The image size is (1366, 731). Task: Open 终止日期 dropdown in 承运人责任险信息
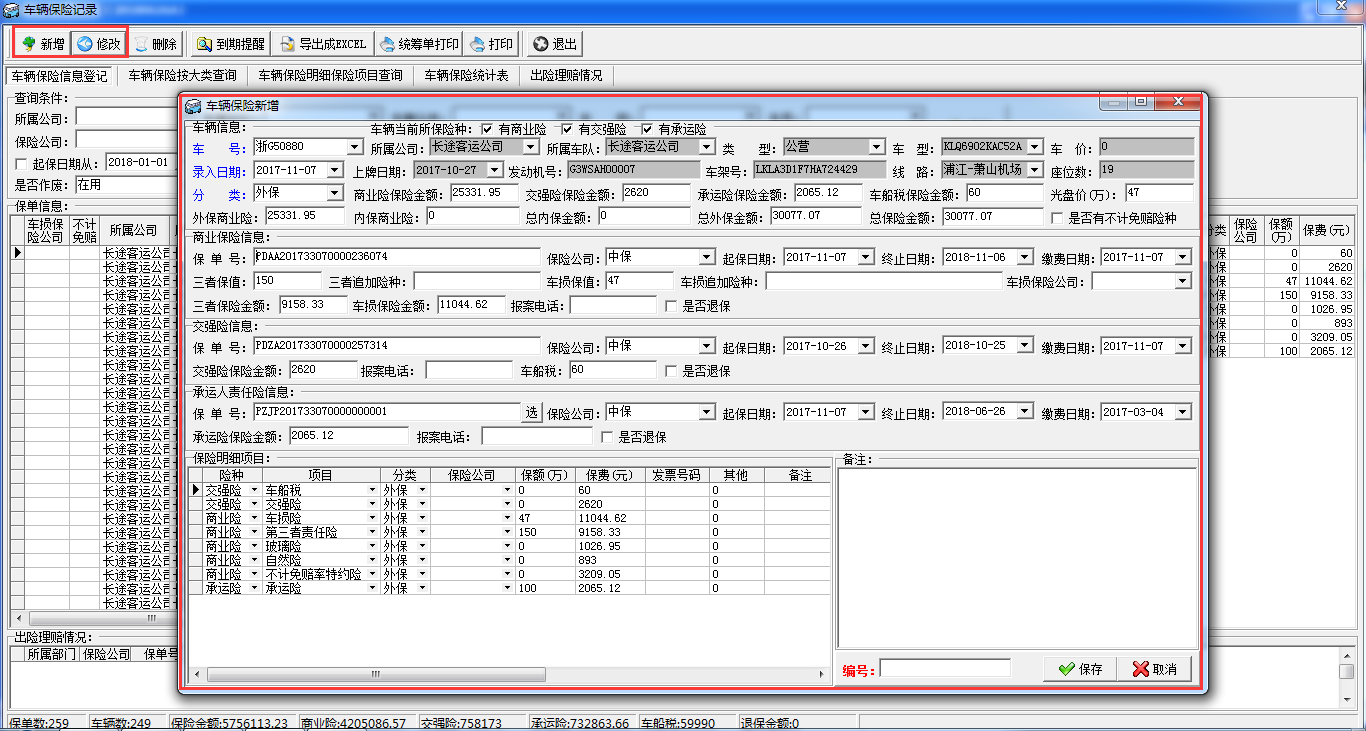[x=1024, y=412]
